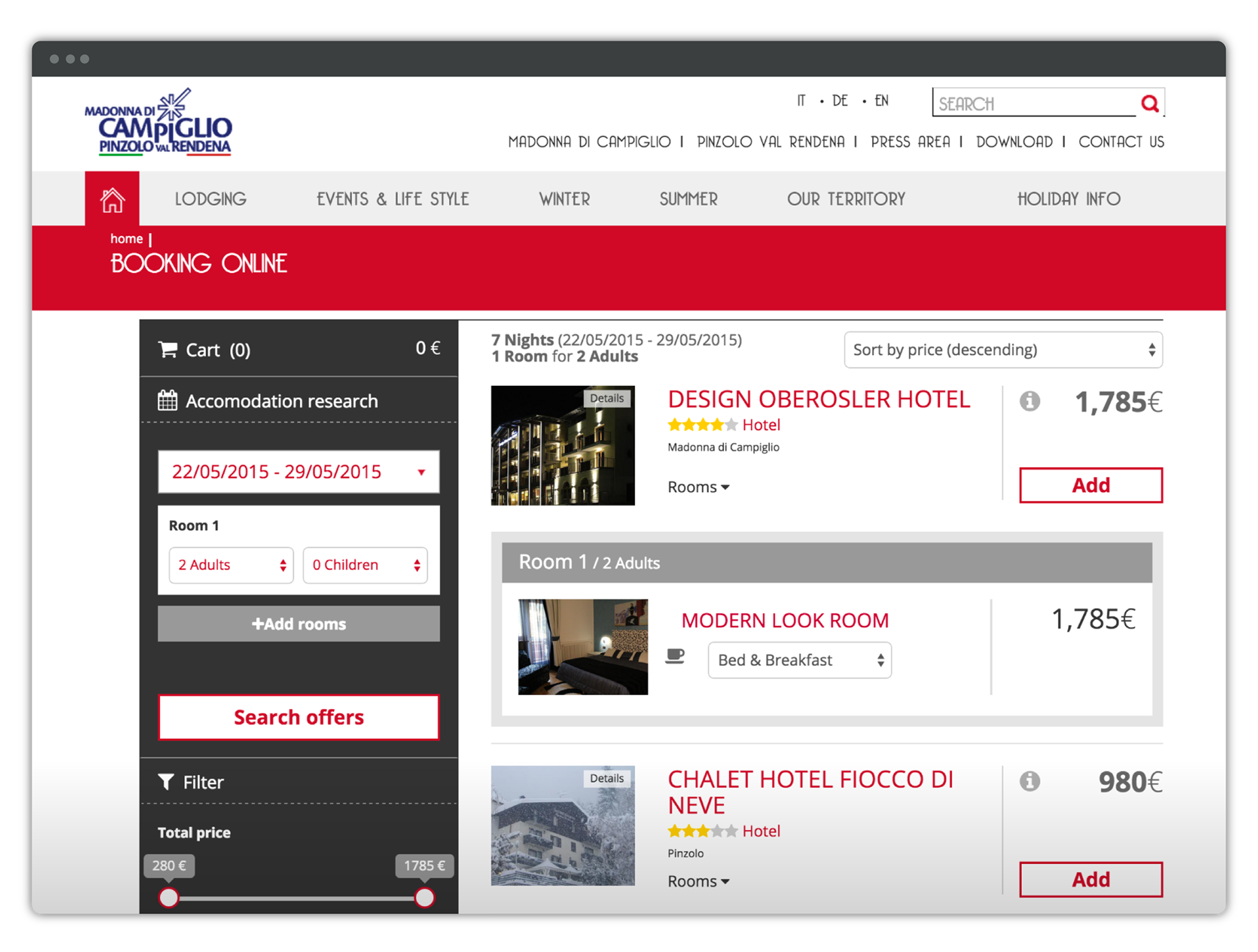1258x952 pixels.
Task: Open the 0 Children selector
Action: point(365,565)
